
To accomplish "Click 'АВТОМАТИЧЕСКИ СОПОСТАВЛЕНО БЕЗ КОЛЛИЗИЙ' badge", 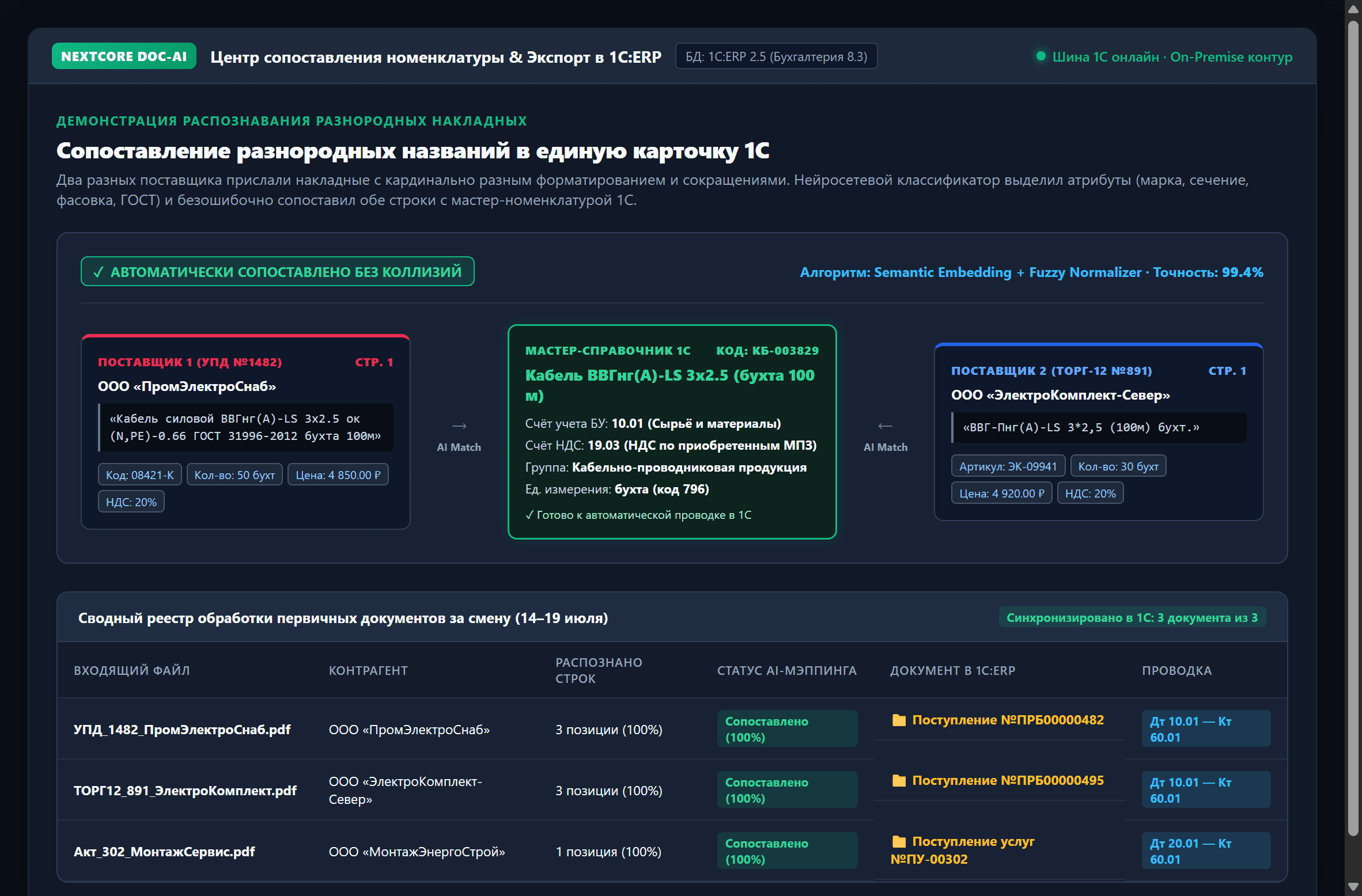I will point(277,271).
